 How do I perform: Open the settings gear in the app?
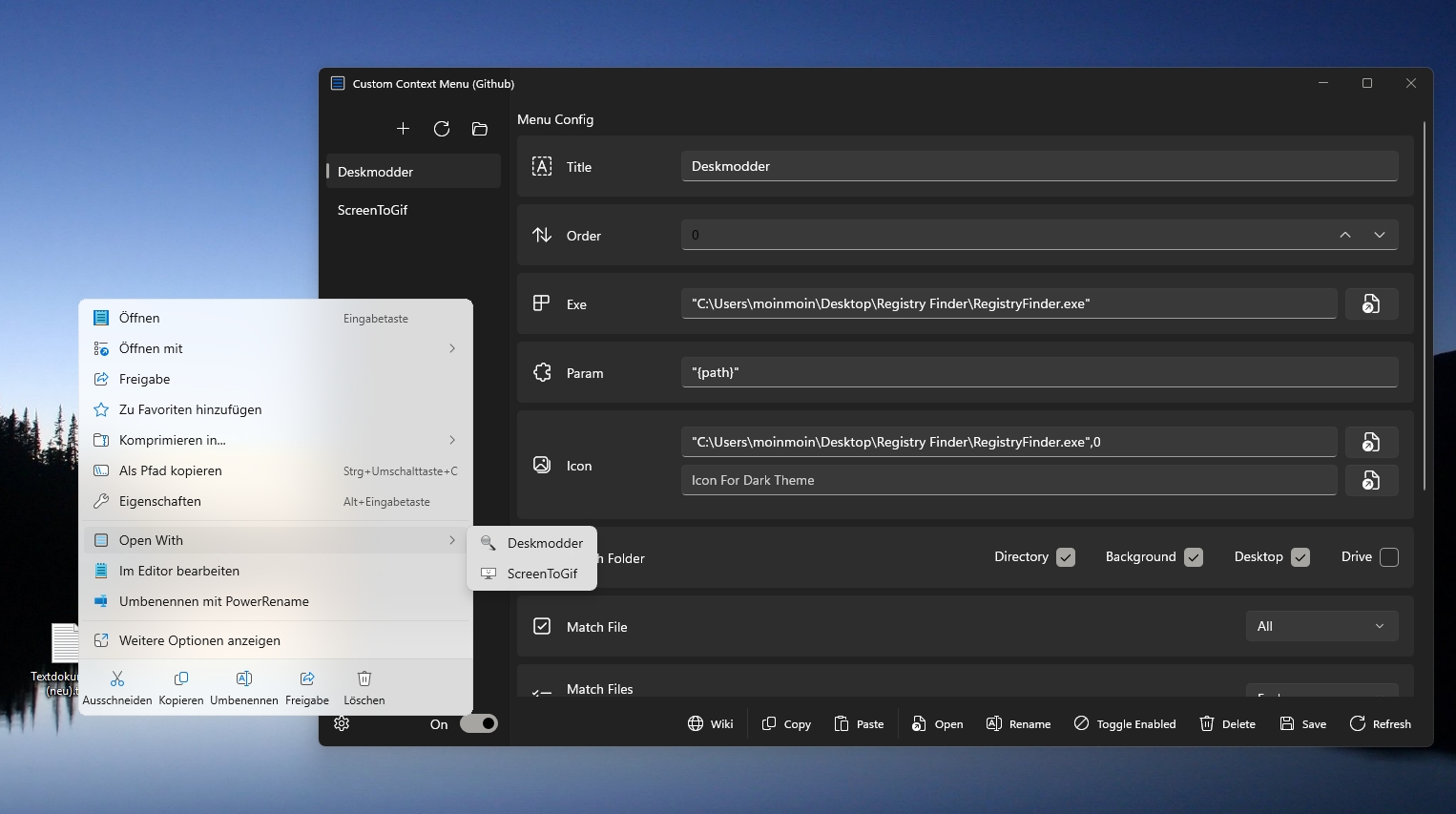[x=342, y=723]
